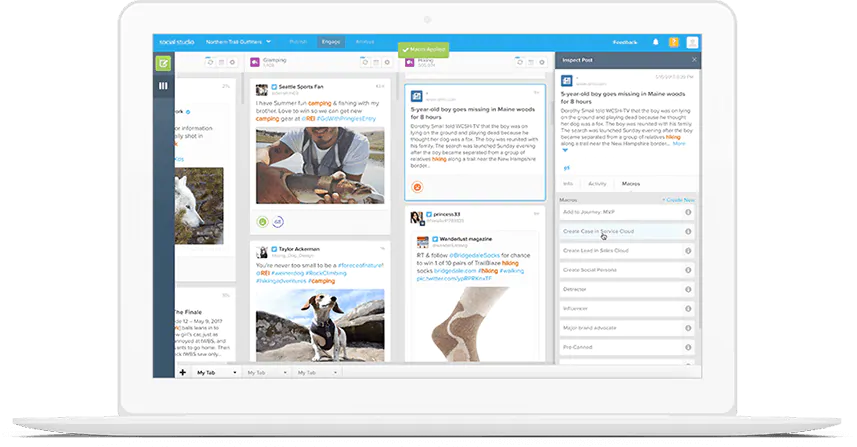857x447 pixels.
Task: Click Feedback link in top bar
Action: [x=625, y=42]
